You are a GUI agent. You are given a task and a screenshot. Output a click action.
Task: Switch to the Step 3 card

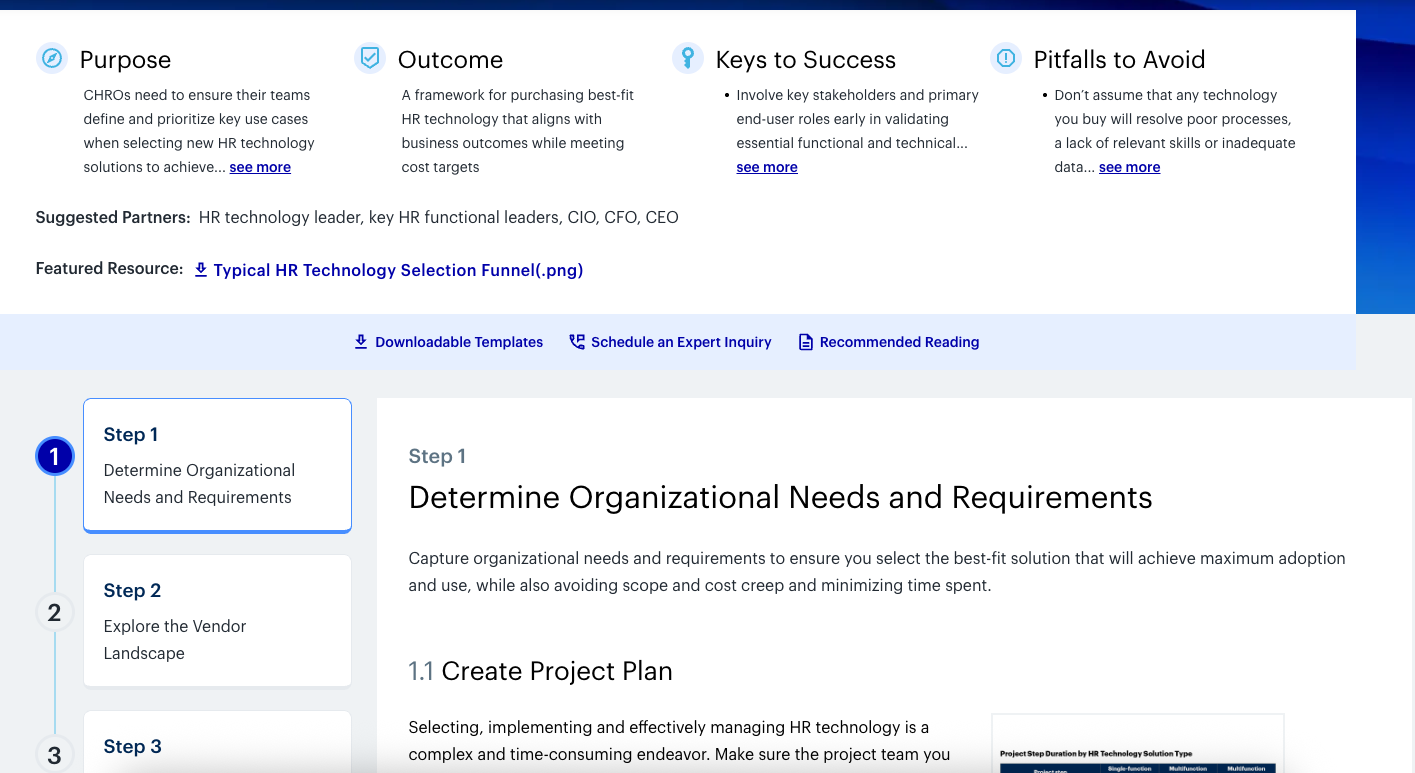(x=217, y=745)
